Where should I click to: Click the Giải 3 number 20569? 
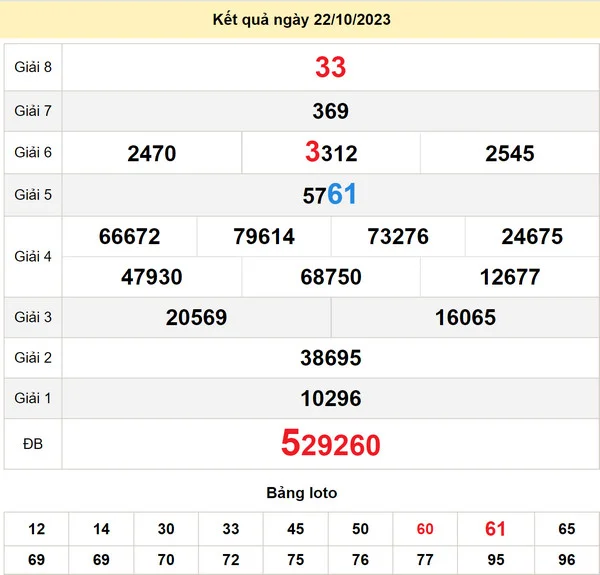(x=196, y=318)
